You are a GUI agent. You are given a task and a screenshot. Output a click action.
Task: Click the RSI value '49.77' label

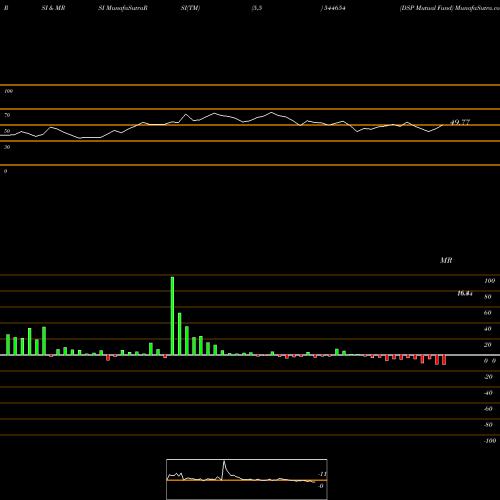[460, 122]
